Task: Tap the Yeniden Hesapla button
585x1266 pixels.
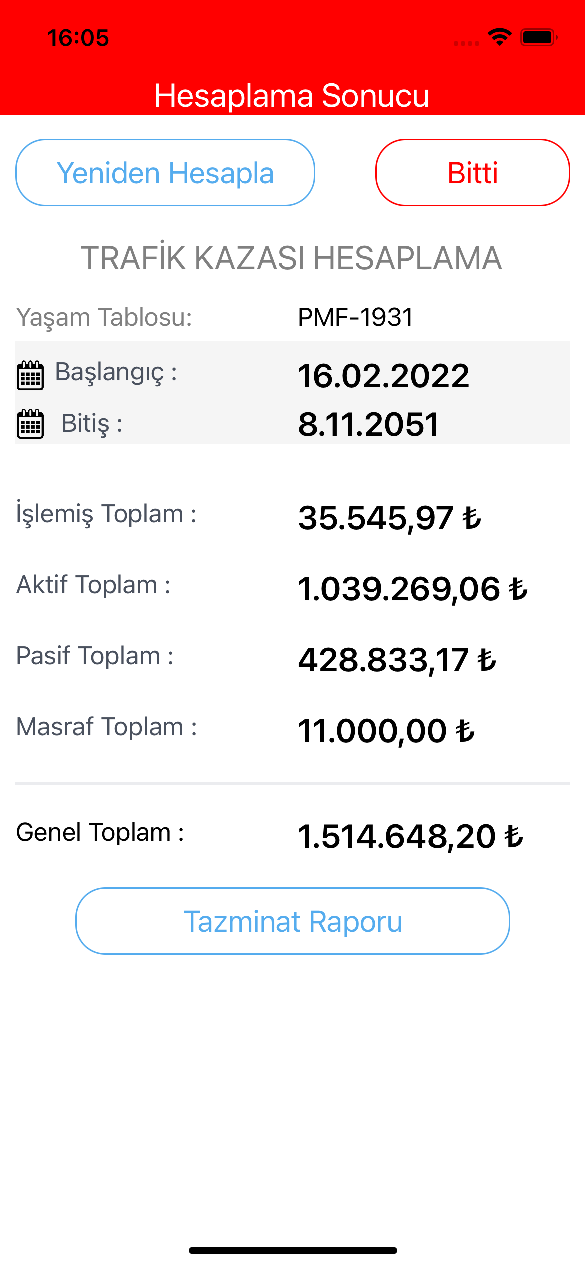Action: coord(165,173)
